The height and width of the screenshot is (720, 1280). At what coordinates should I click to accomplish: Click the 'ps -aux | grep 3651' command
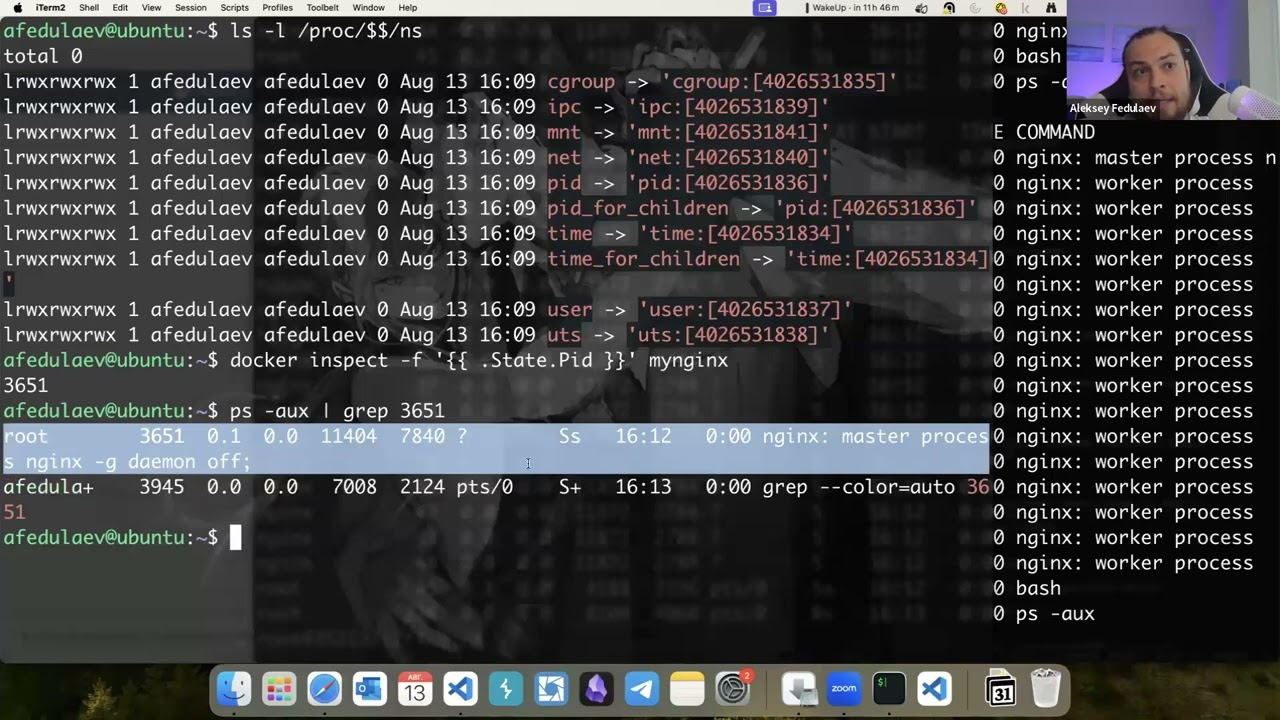337,411
